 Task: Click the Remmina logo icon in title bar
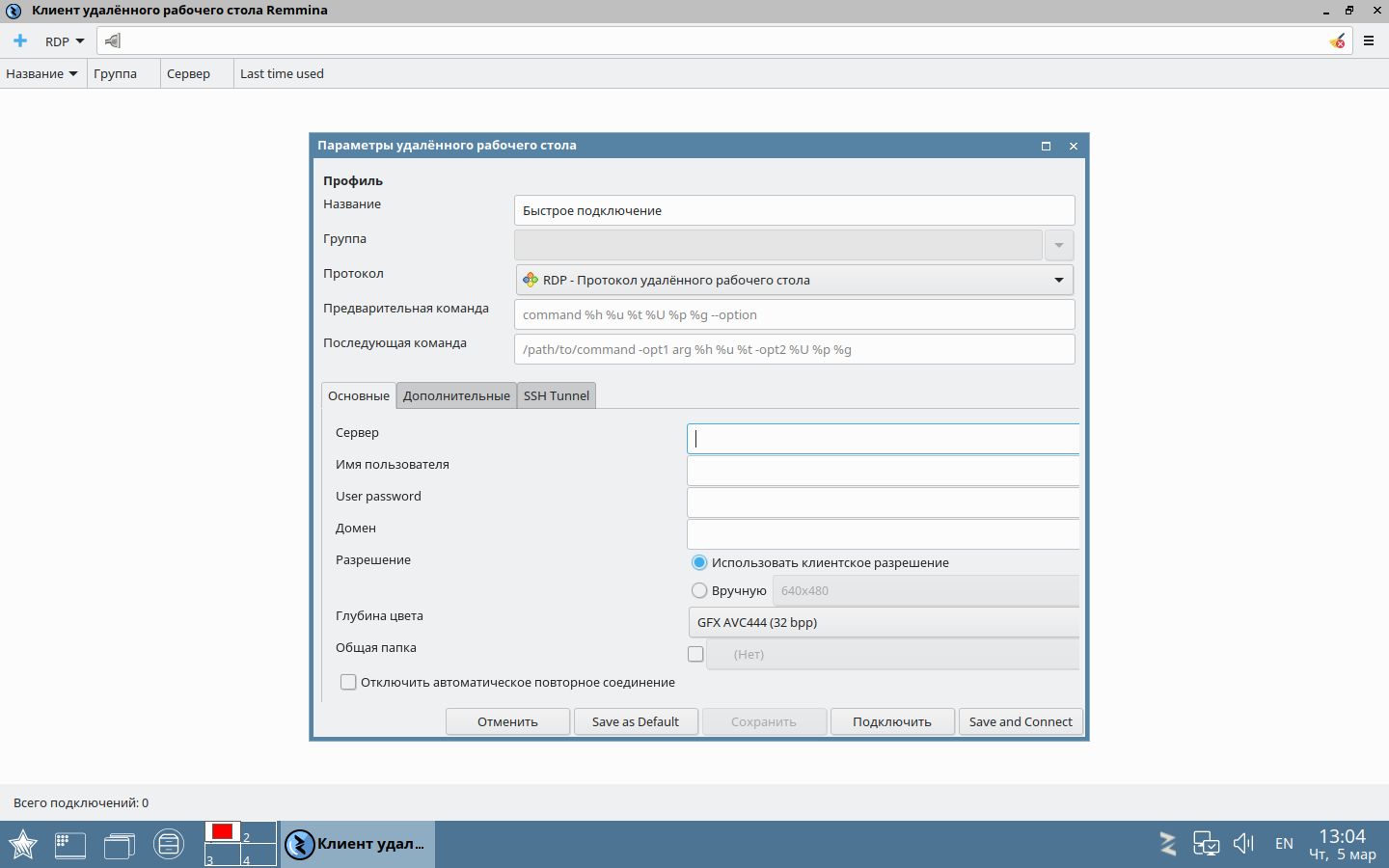coord(14,11)
